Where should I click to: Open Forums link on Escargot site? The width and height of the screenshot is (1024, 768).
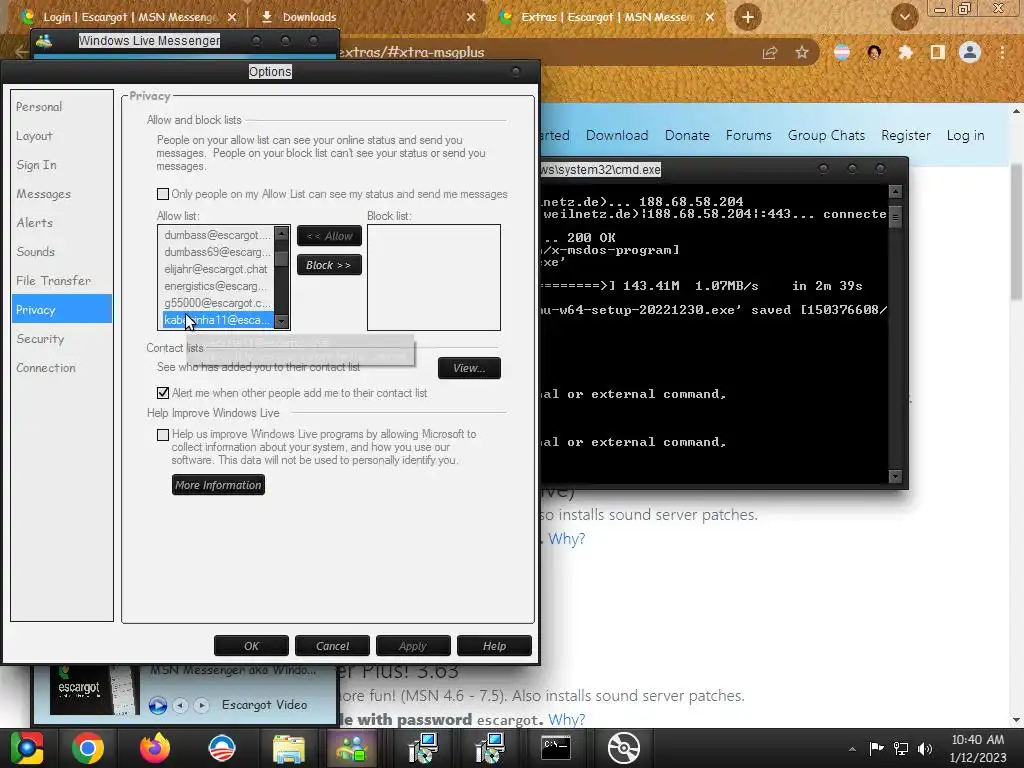tap(748, 135)
